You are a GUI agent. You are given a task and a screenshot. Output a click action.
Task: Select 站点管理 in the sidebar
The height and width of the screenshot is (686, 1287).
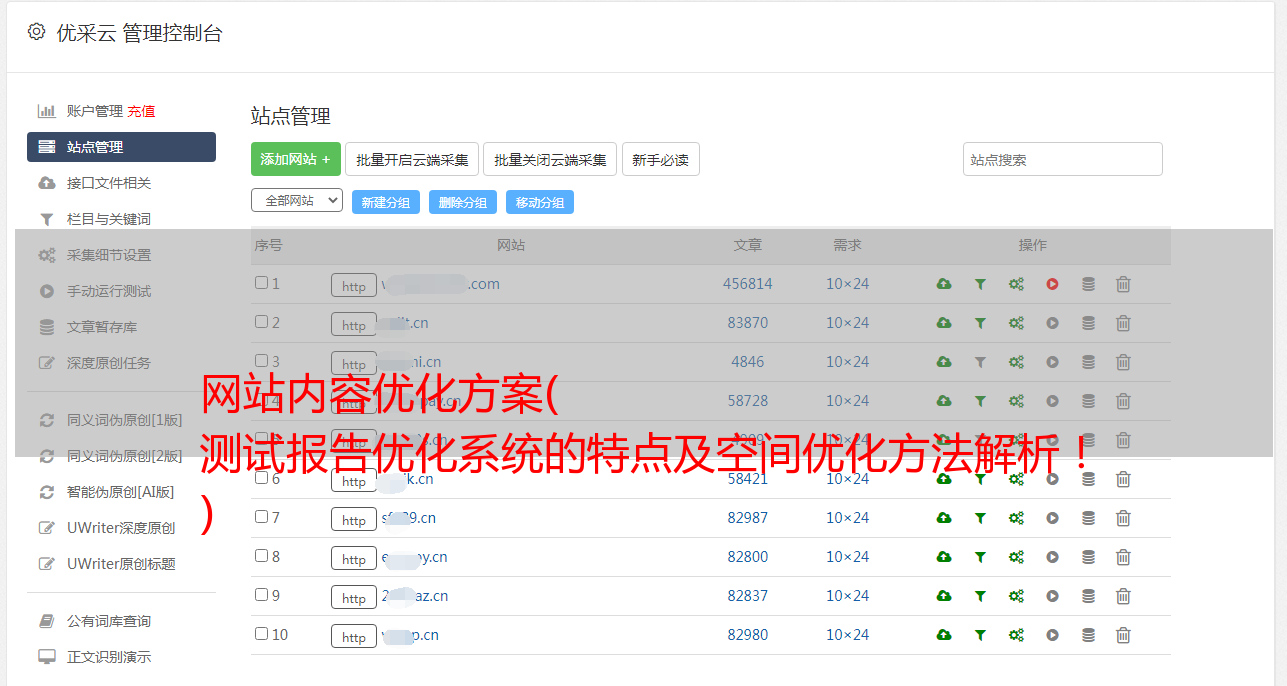coord(121,147)
